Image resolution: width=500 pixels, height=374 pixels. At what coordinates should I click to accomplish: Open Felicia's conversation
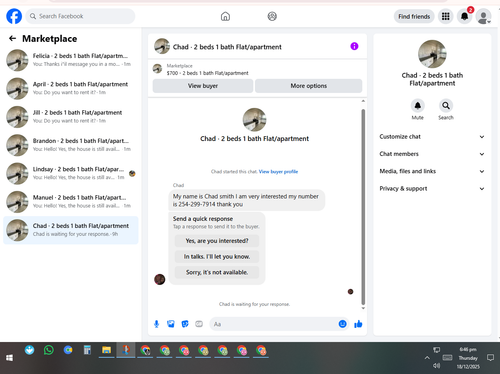[x=71, y=60]
